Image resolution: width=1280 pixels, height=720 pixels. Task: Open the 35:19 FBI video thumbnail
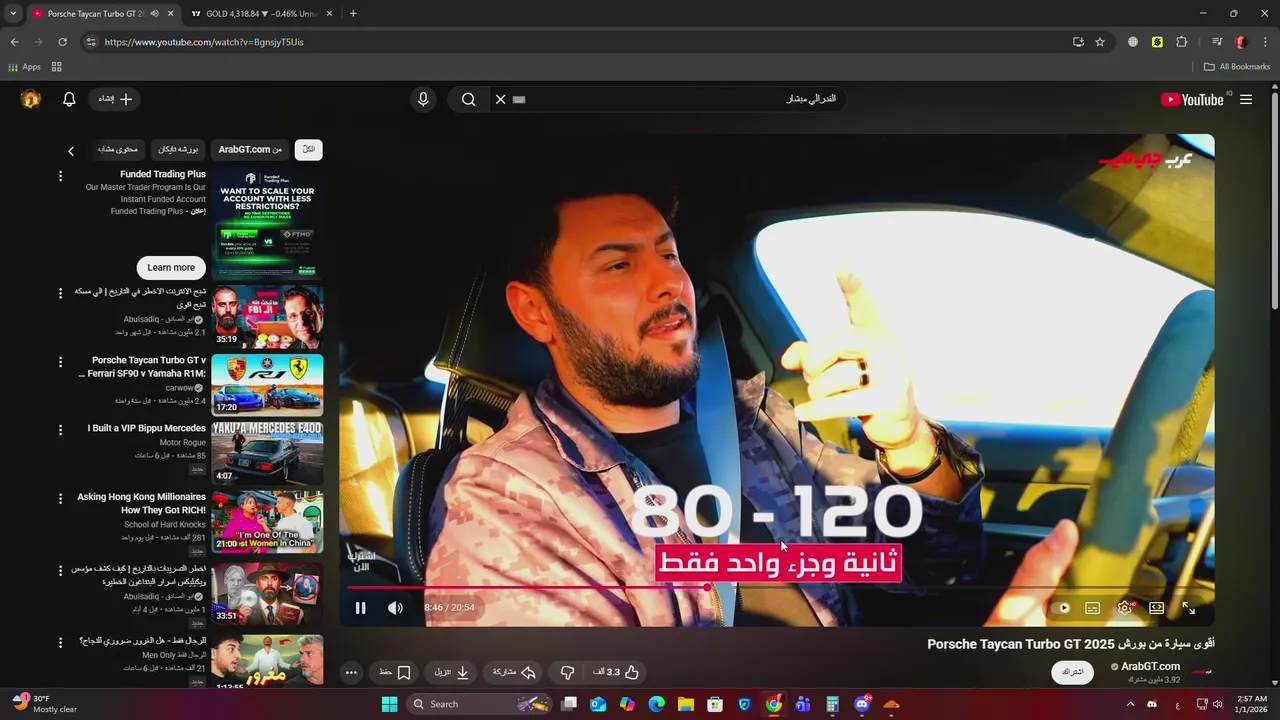(x=267, y=317)
